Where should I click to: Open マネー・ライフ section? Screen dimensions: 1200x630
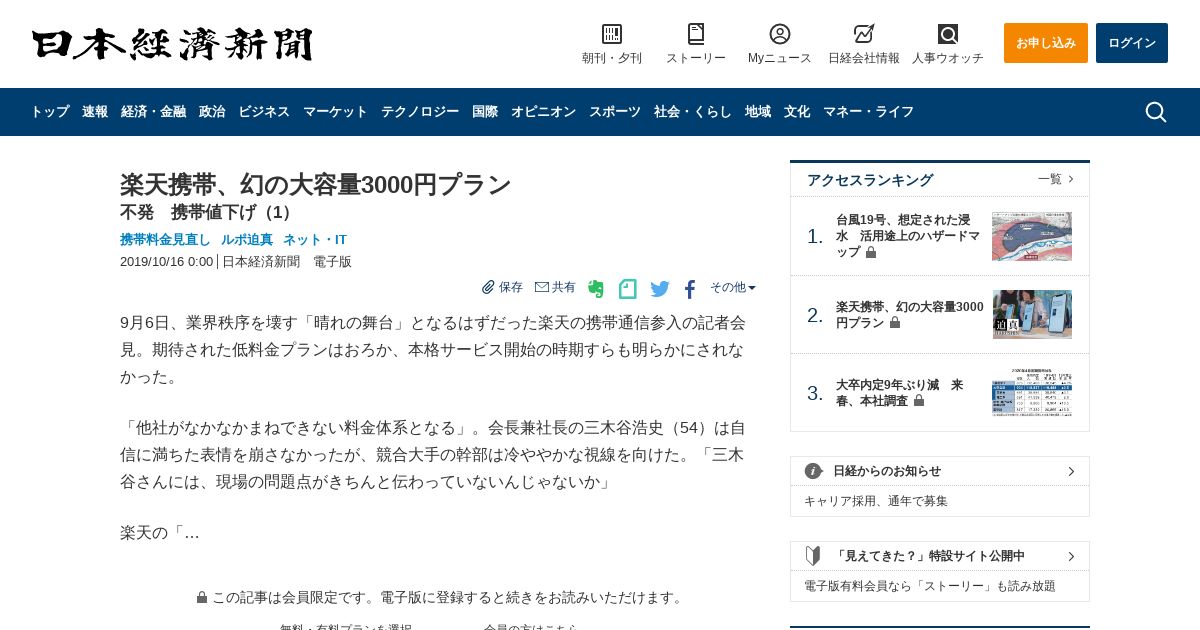click(x=868, y=112)
